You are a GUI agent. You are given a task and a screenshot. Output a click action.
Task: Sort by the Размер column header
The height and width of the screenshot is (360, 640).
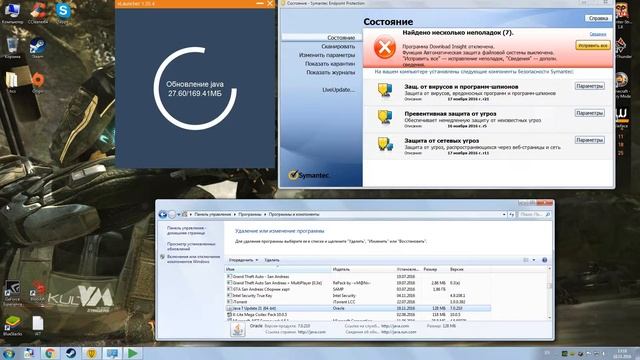click(x=434, y=269)
